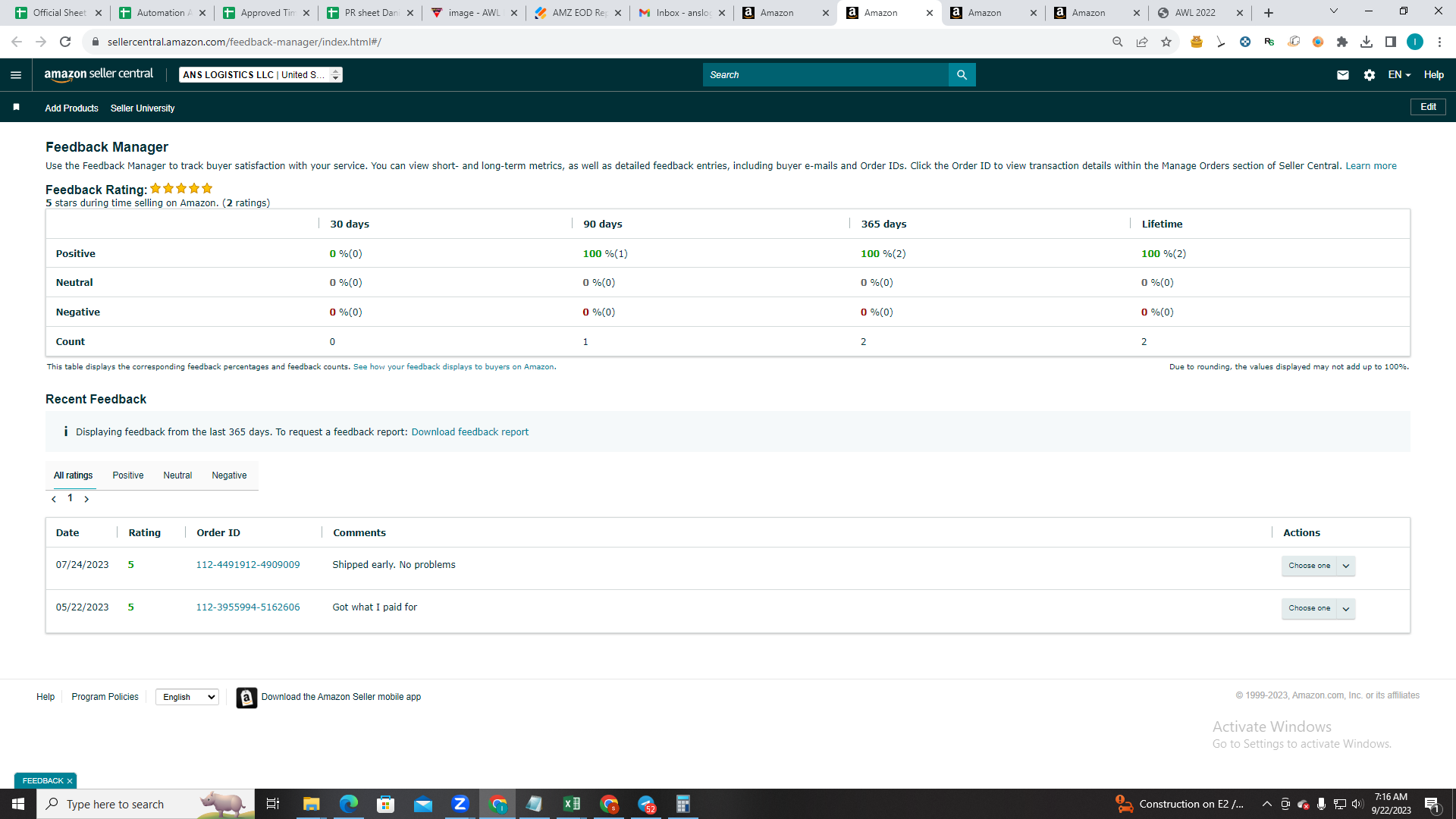Open the EN language dropdown
Viewport: 1456px width, 819px height.
[1399, 74]
